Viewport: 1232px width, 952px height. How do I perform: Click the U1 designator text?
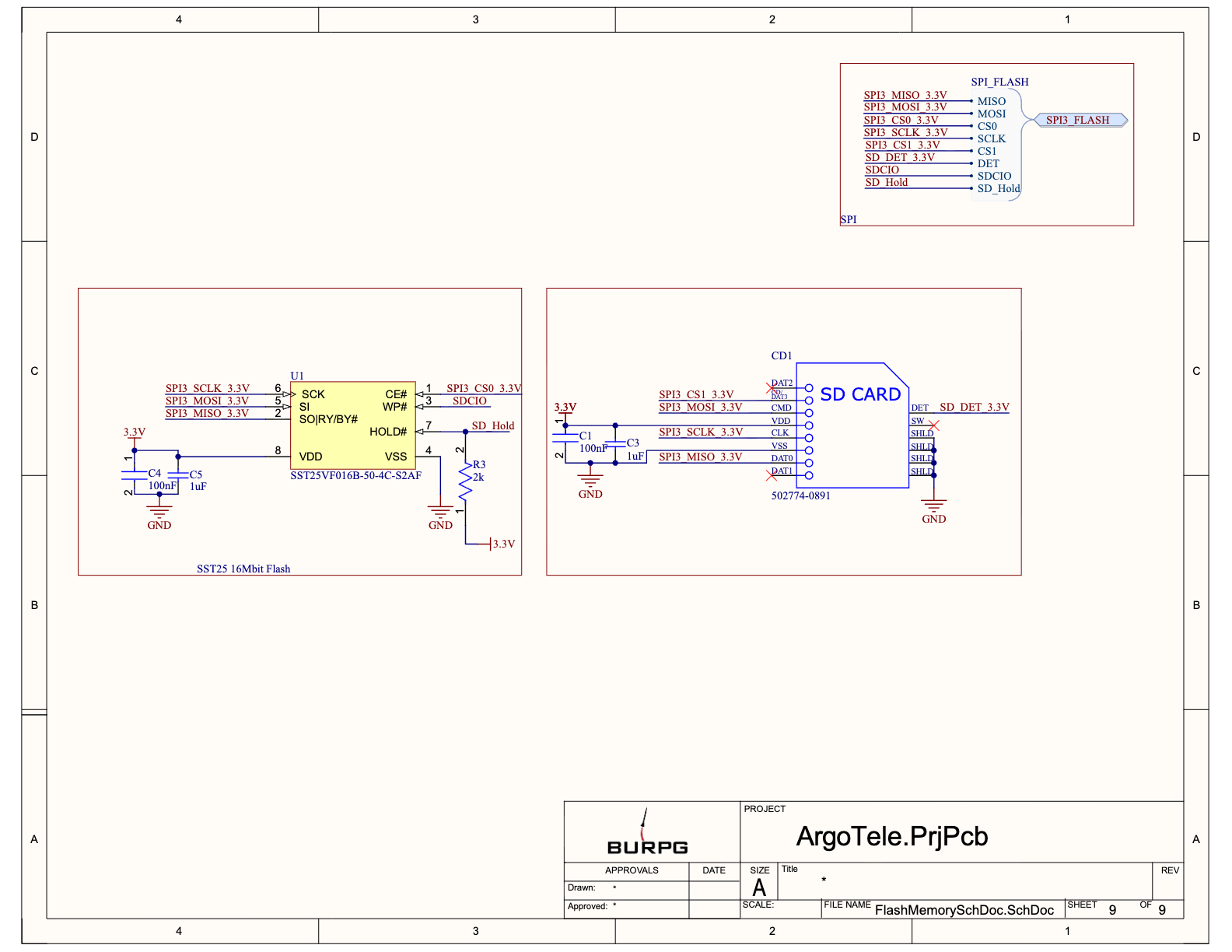[x=297, y=376]
